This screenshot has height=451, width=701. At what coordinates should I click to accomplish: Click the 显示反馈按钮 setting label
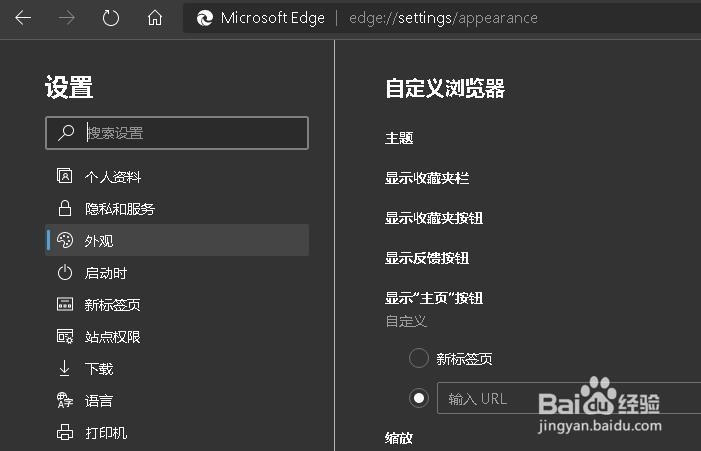(427, 258)
